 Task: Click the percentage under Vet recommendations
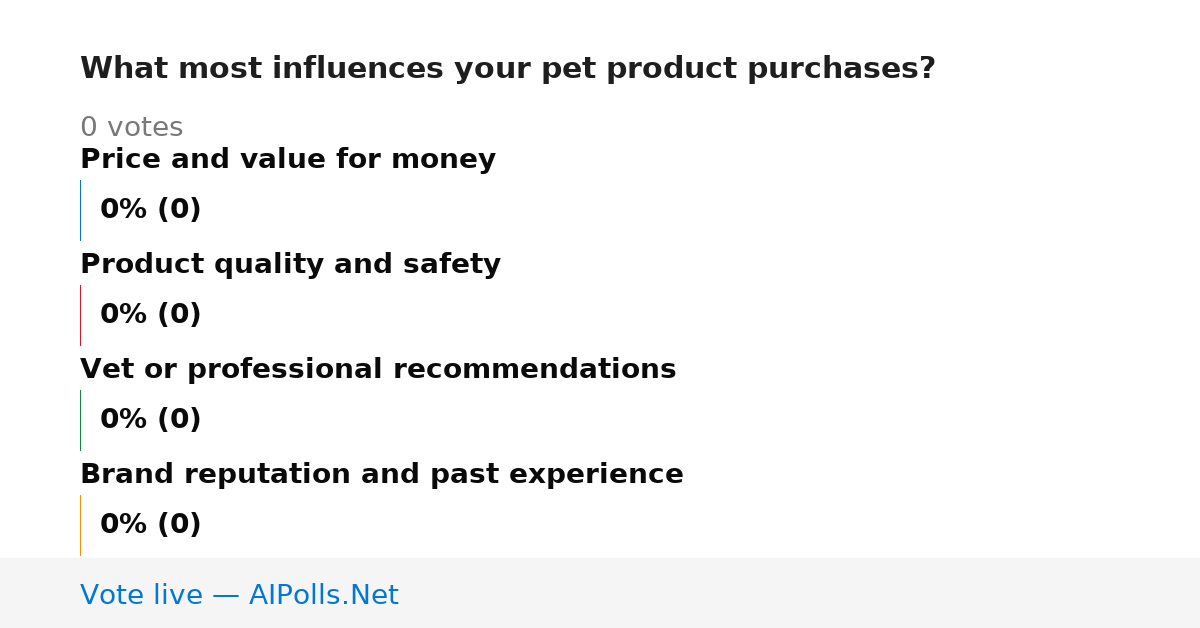[x=150, y=420]
